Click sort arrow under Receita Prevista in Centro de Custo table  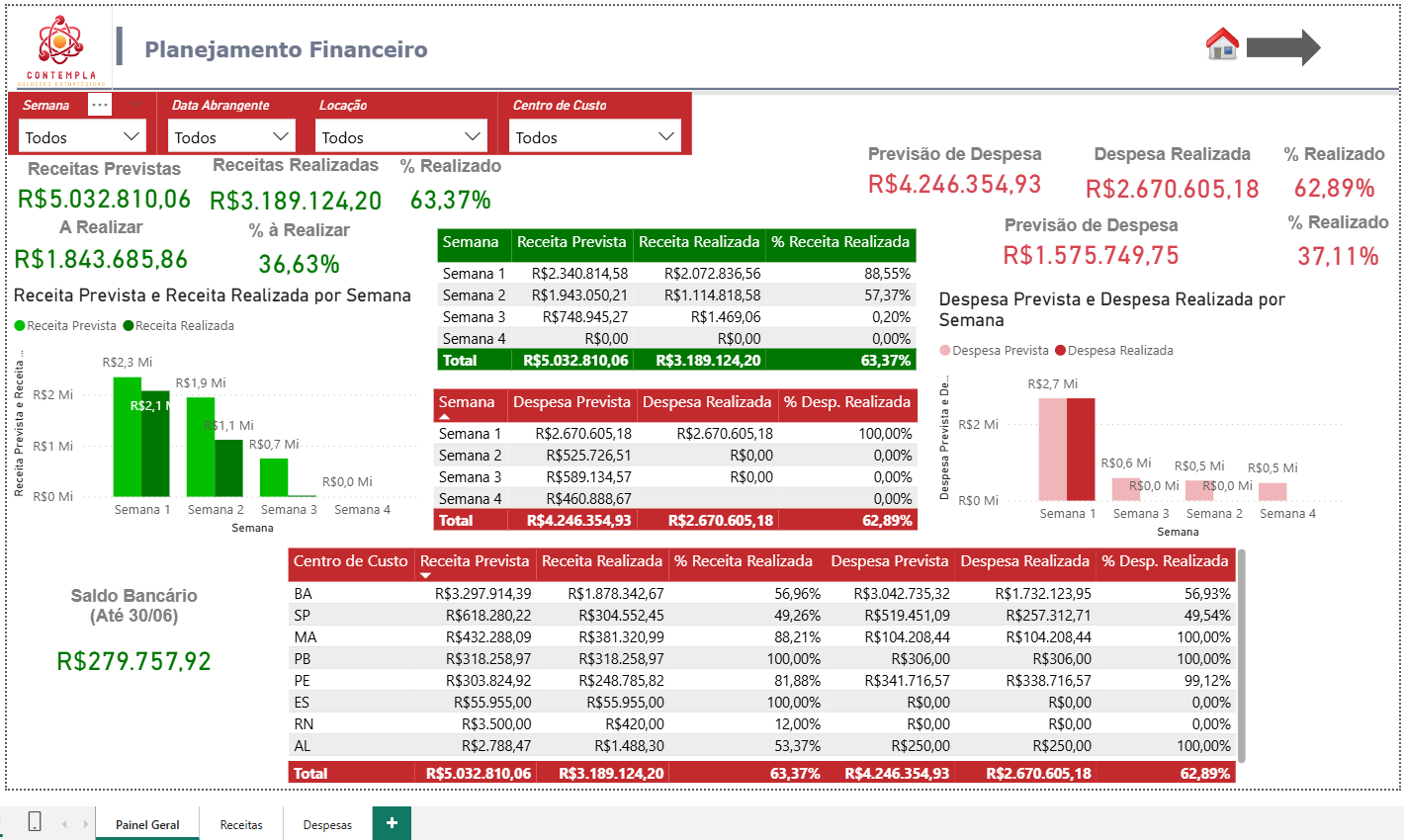pyautogui.click(x=426, y=575)
